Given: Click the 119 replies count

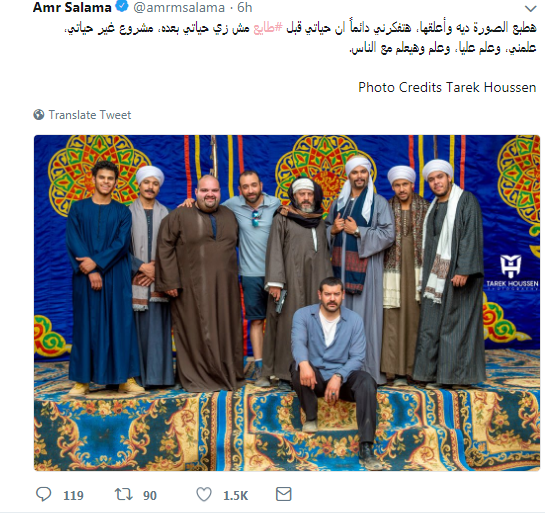Looking at the screenshot, I should pos(73,495).
